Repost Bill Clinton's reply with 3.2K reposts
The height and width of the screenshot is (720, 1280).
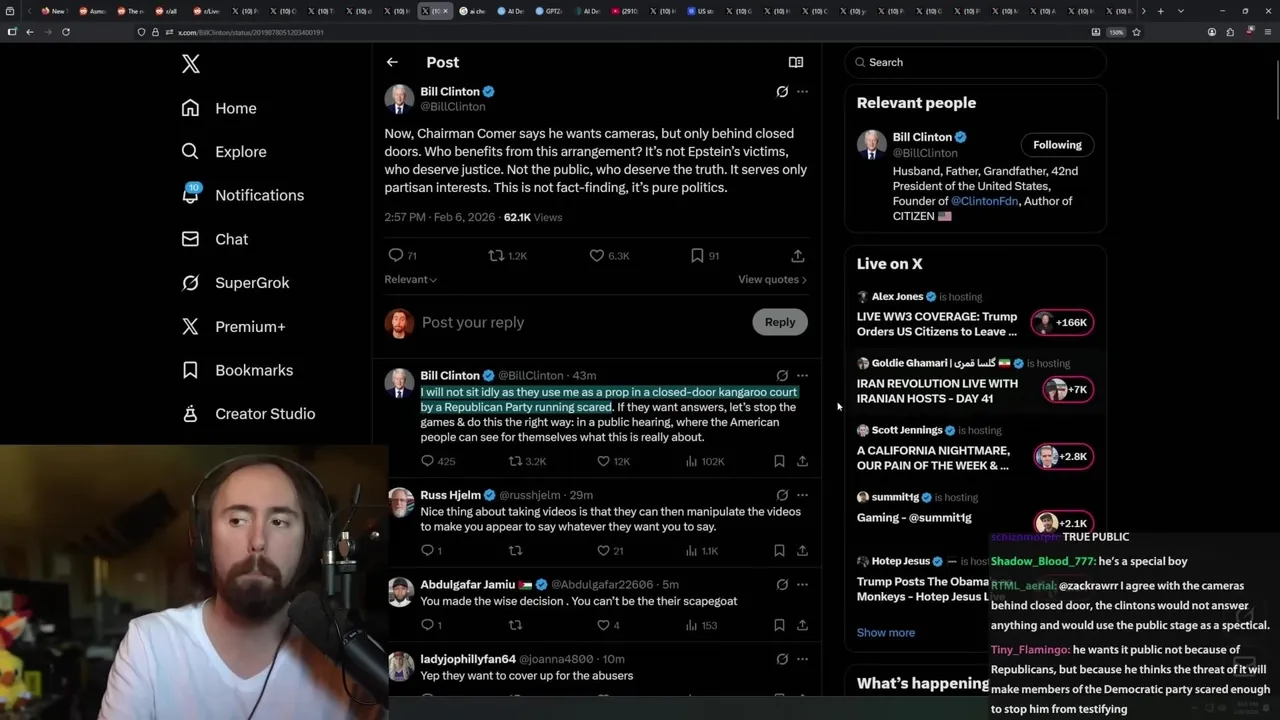click(x=527, y=462)
